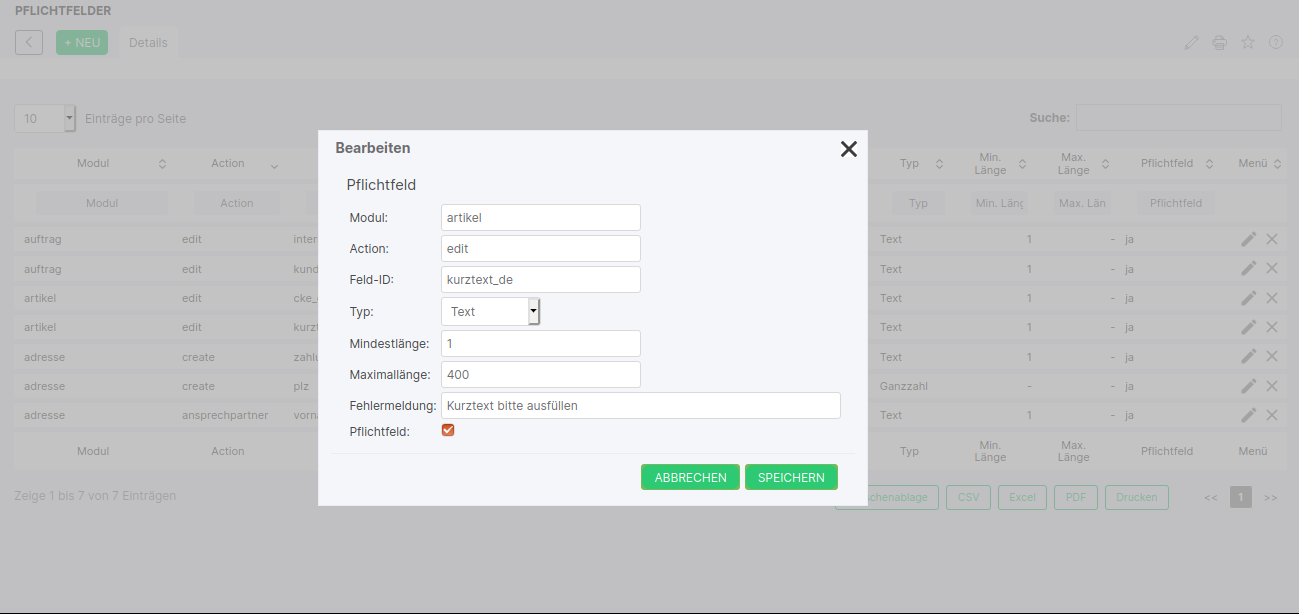This screenshot has height=614, width=1299.
Task: Edit the first auftrag row via pencil icon
Action: click(x=1248, y=239)
